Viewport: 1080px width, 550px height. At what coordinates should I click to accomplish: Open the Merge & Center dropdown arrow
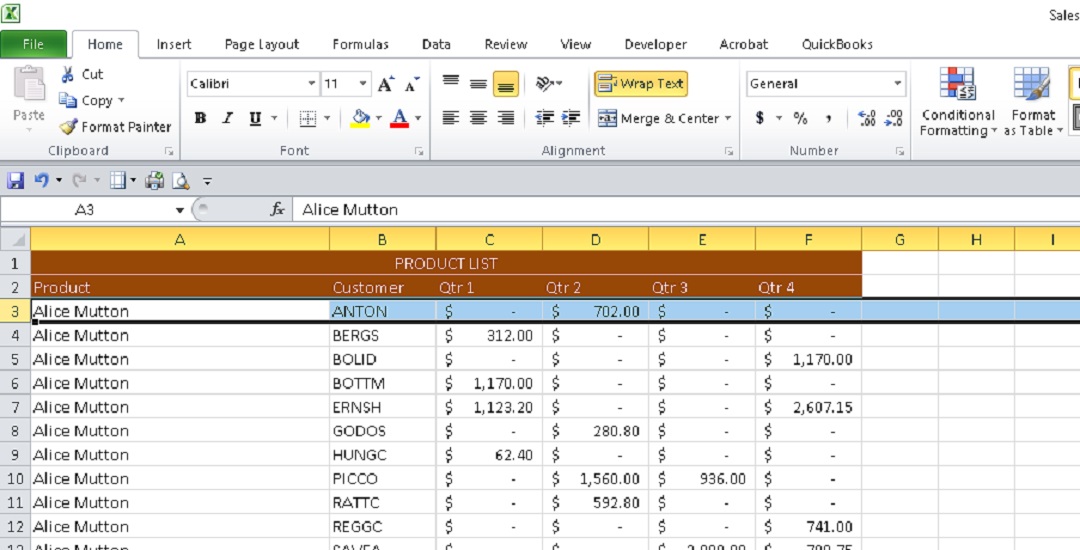(x=728, y=118)
